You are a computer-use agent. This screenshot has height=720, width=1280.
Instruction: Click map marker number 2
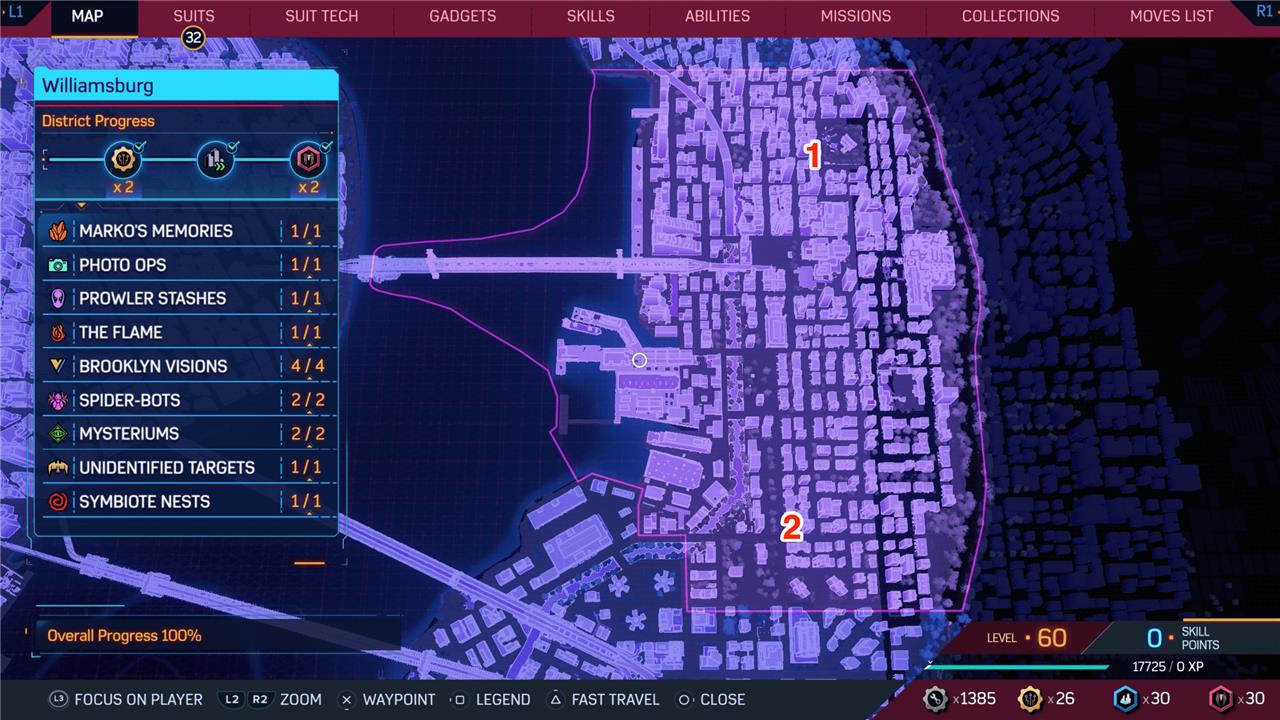click(791, 527)
